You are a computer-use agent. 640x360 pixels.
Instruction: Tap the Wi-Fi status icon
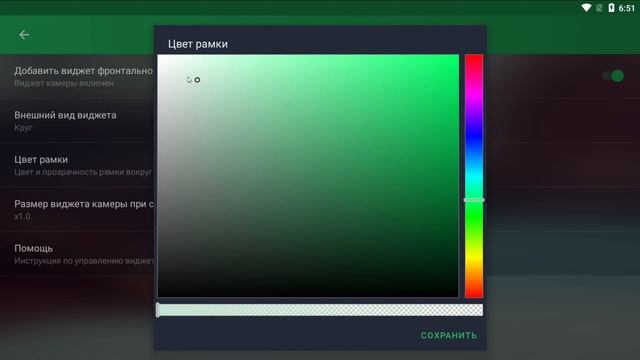pyautogui.click(x=586, y=8)
